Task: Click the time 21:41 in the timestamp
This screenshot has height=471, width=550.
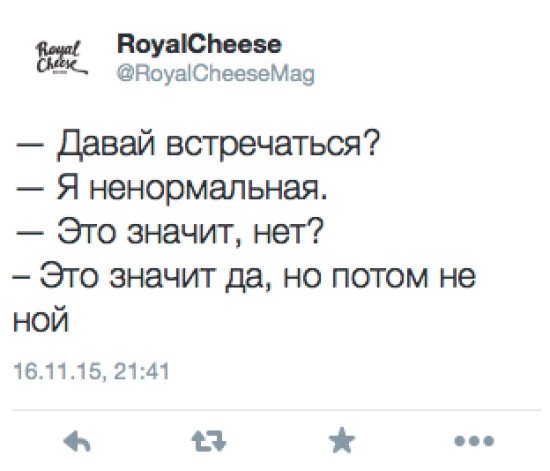Action: pyautogui.click(x=142, y=371)
